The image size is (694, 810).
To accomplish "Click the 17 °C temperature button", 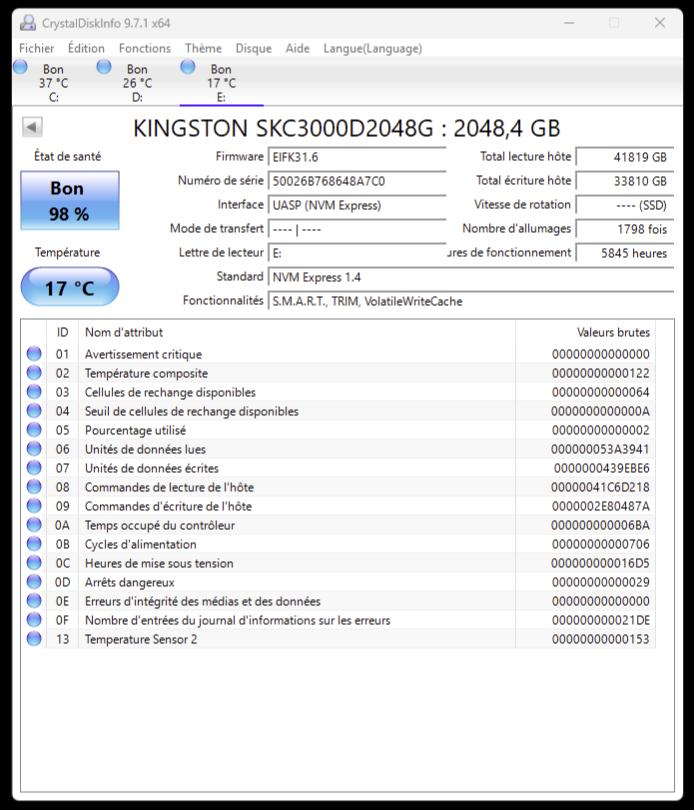I will click(x=69, y=288).
